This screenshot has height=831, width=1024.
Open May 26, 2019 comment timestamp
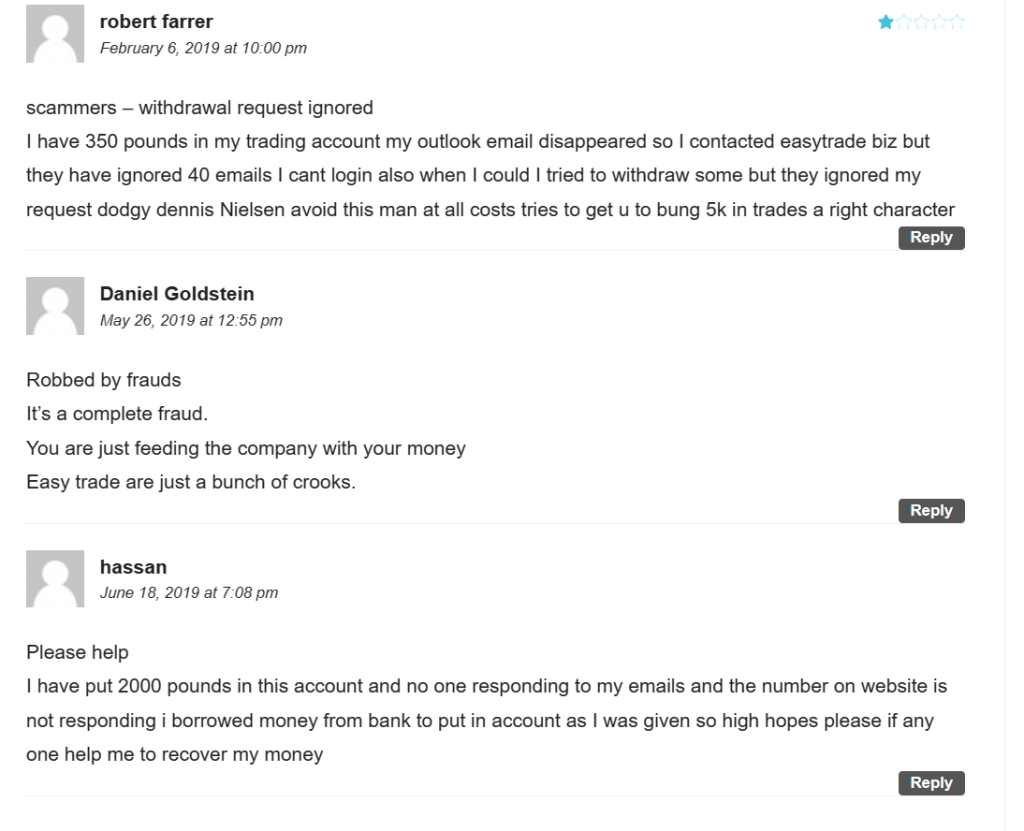click(x=191, y=321)
